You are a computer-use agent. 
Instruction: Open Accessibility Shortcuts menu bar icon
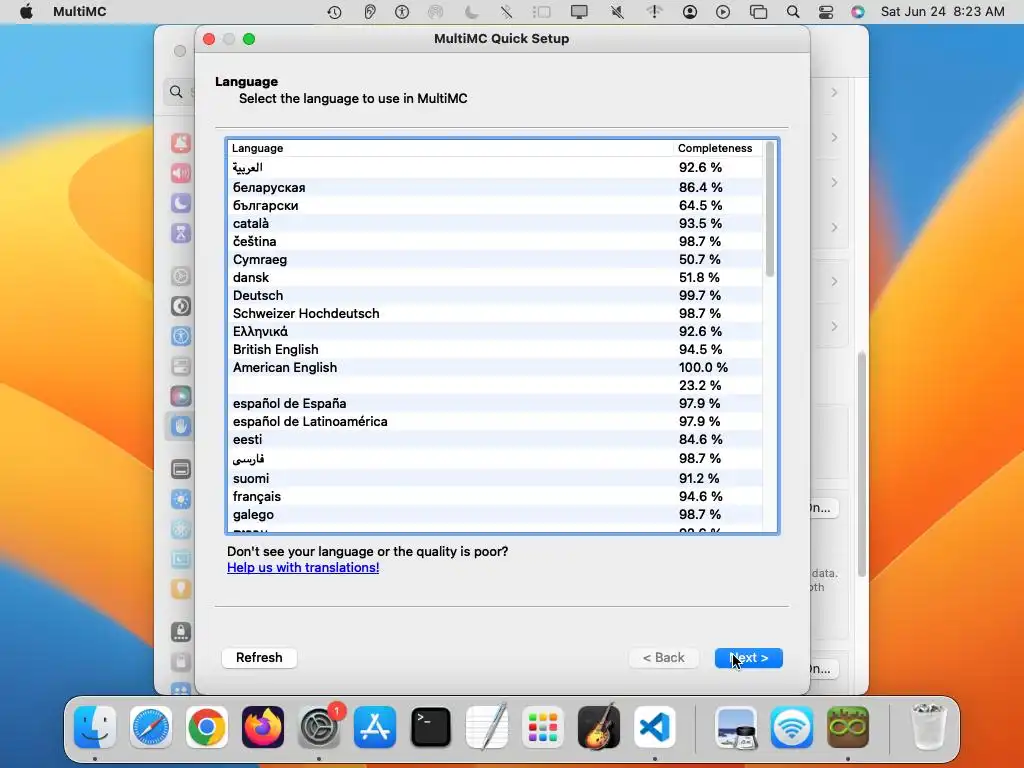402,12
